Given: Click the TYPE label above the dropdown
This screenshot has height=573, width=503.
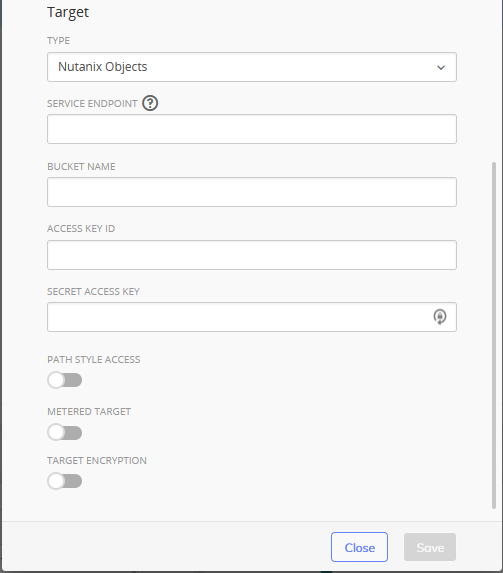Looking at the screenshot, I should click(x=58, y=41).
